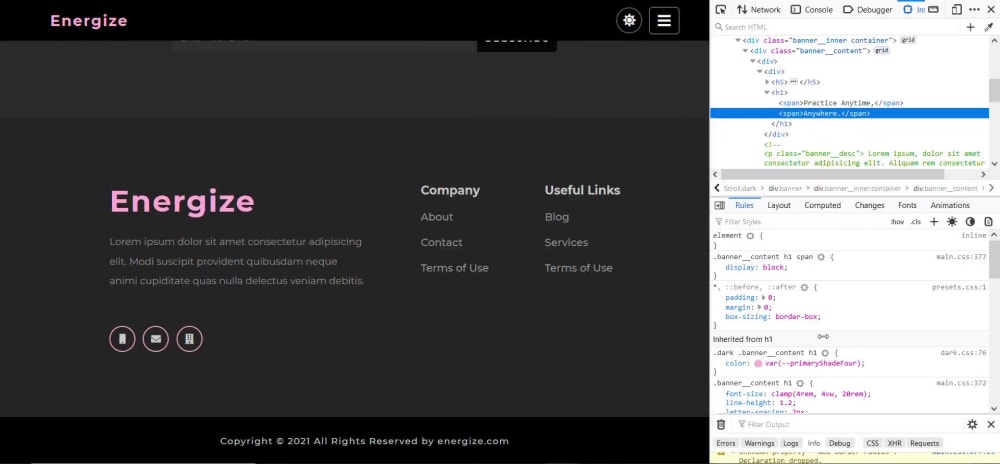This screenshot has height=464, width=1000.
Task: Pick a color with the eyedropper tool
Action: (989, 27)
